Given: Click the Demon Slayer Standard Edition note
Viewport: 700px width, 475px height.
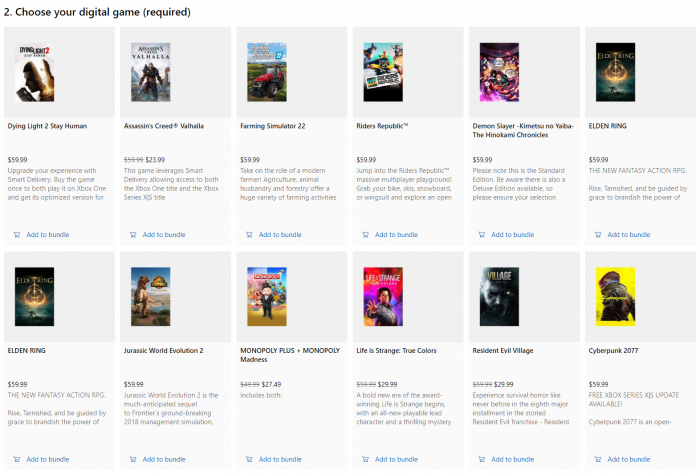Looking at the screenshot, I should tap(519, 184).
